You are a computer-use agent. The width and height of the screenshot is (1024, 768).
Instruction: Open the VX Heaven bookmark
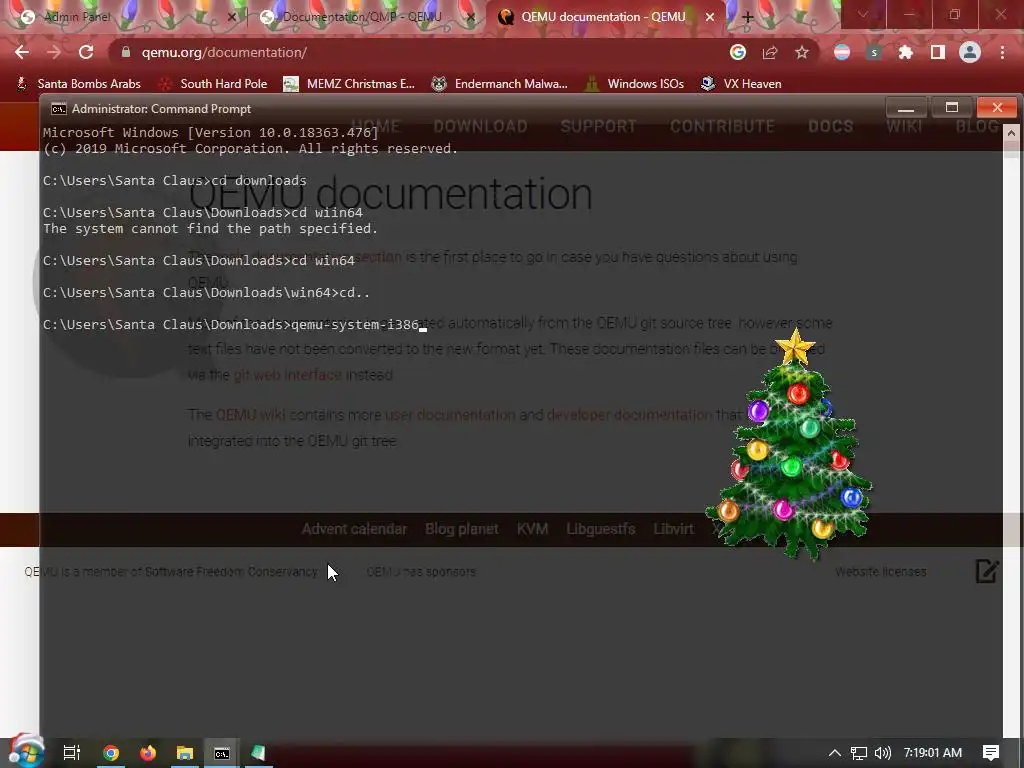(741, 84)
